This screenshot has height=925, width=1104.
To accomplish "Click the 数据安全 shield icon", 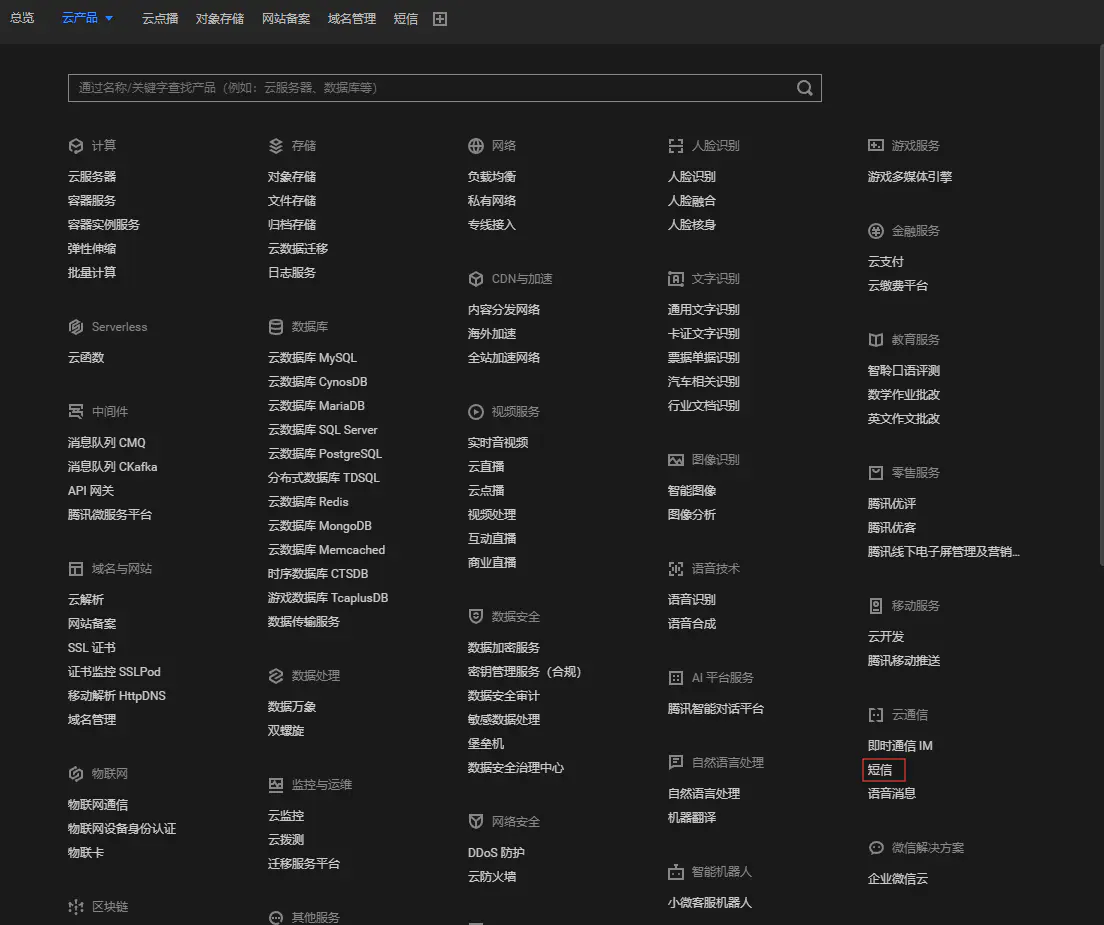I will pos(476,617).
